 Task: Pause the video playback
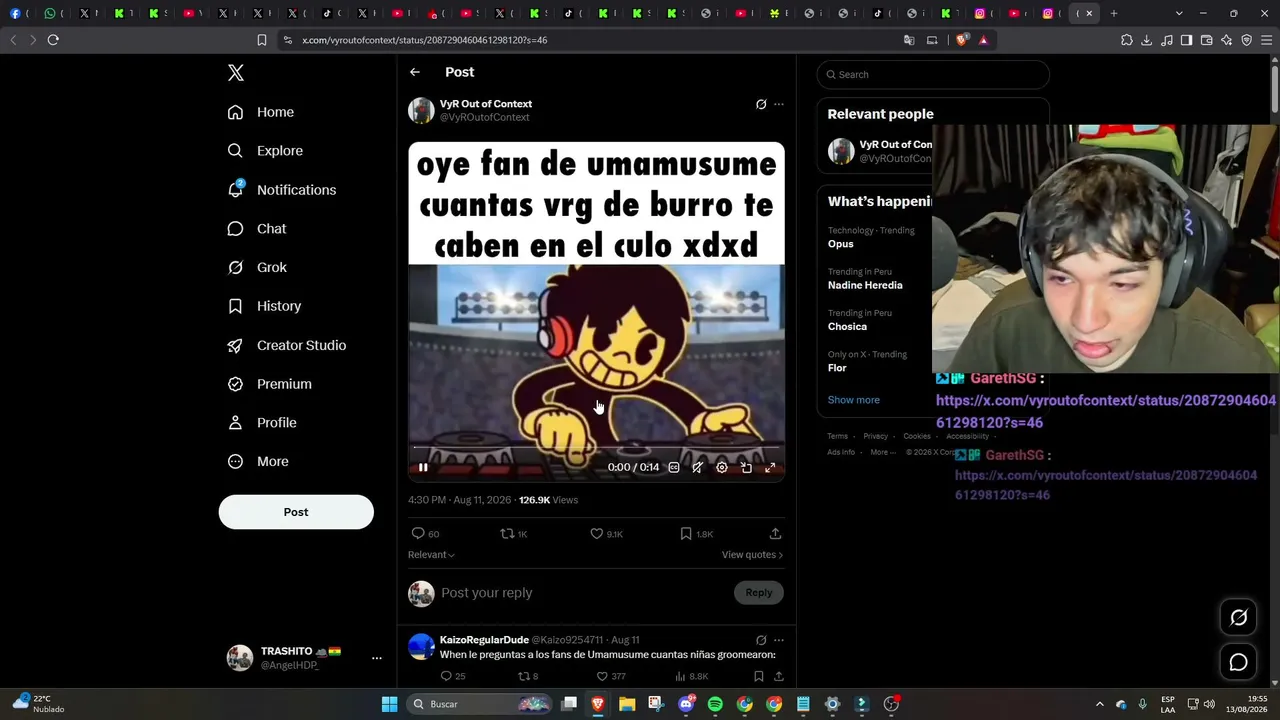tap(423, 467)
